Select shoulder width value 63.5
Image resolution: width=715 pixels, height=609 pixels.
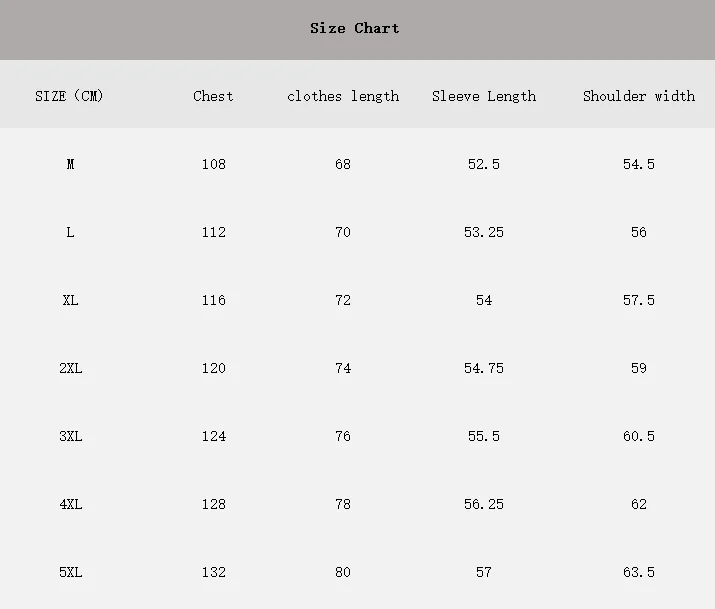(x=639, y=572)
